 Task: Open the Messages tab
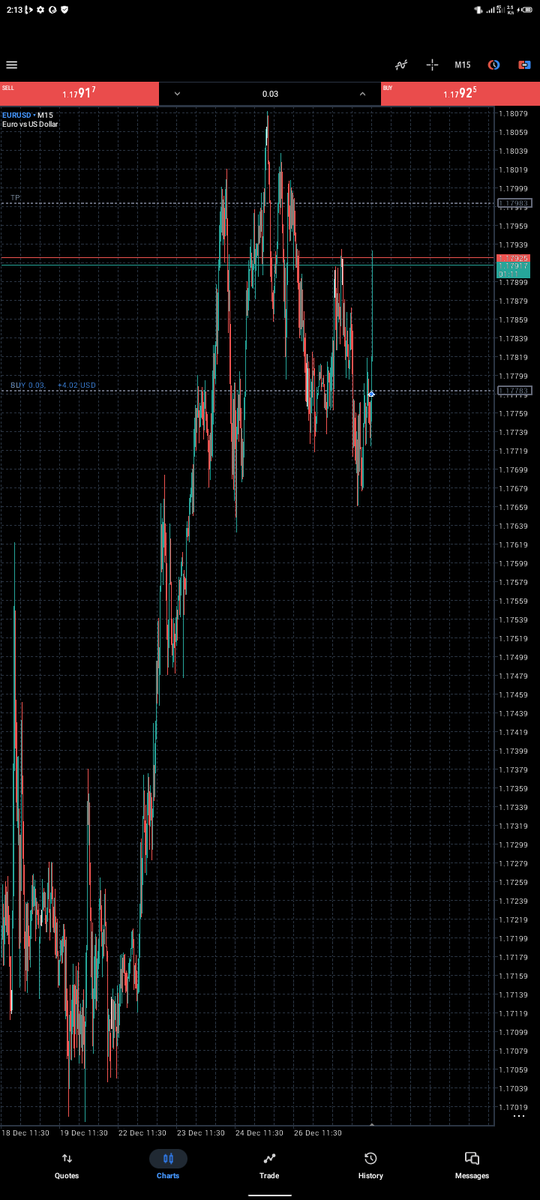[472, 1165]
